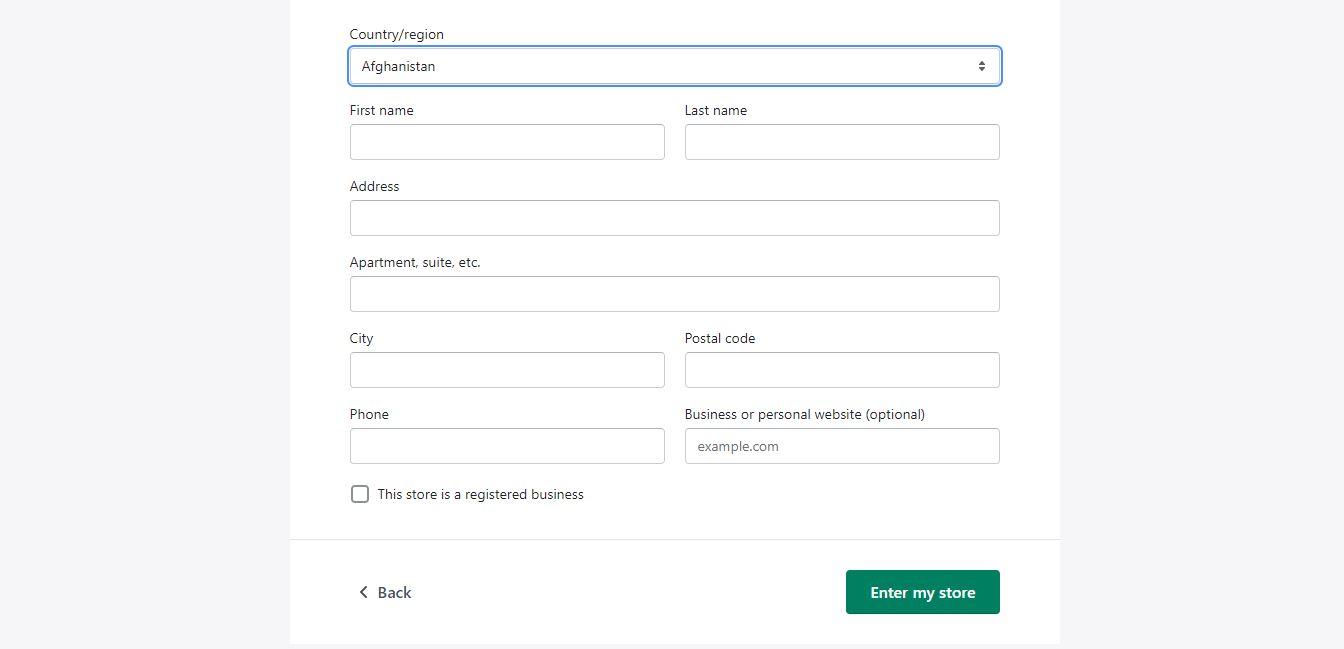Click the up/down stepper arrows on country selector
The image size is (1344, 649).
pyautogui.click(x=981, y=65)
